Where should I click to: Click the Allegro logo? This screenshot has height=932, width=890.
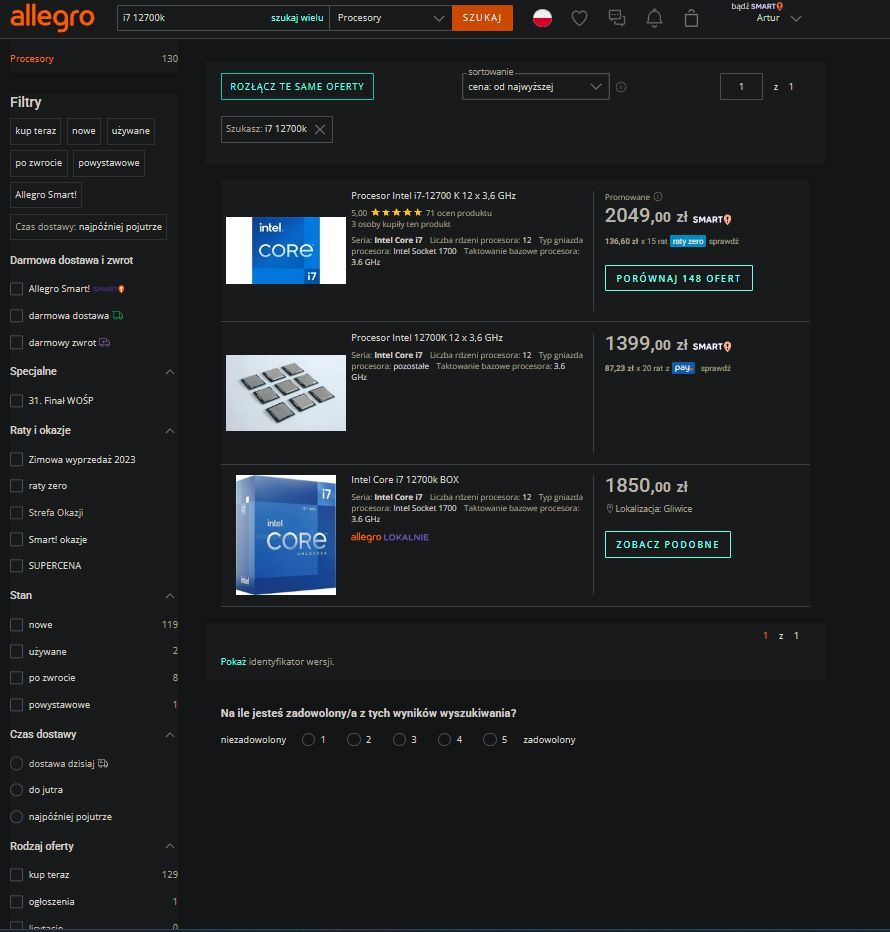click(52, 17)
